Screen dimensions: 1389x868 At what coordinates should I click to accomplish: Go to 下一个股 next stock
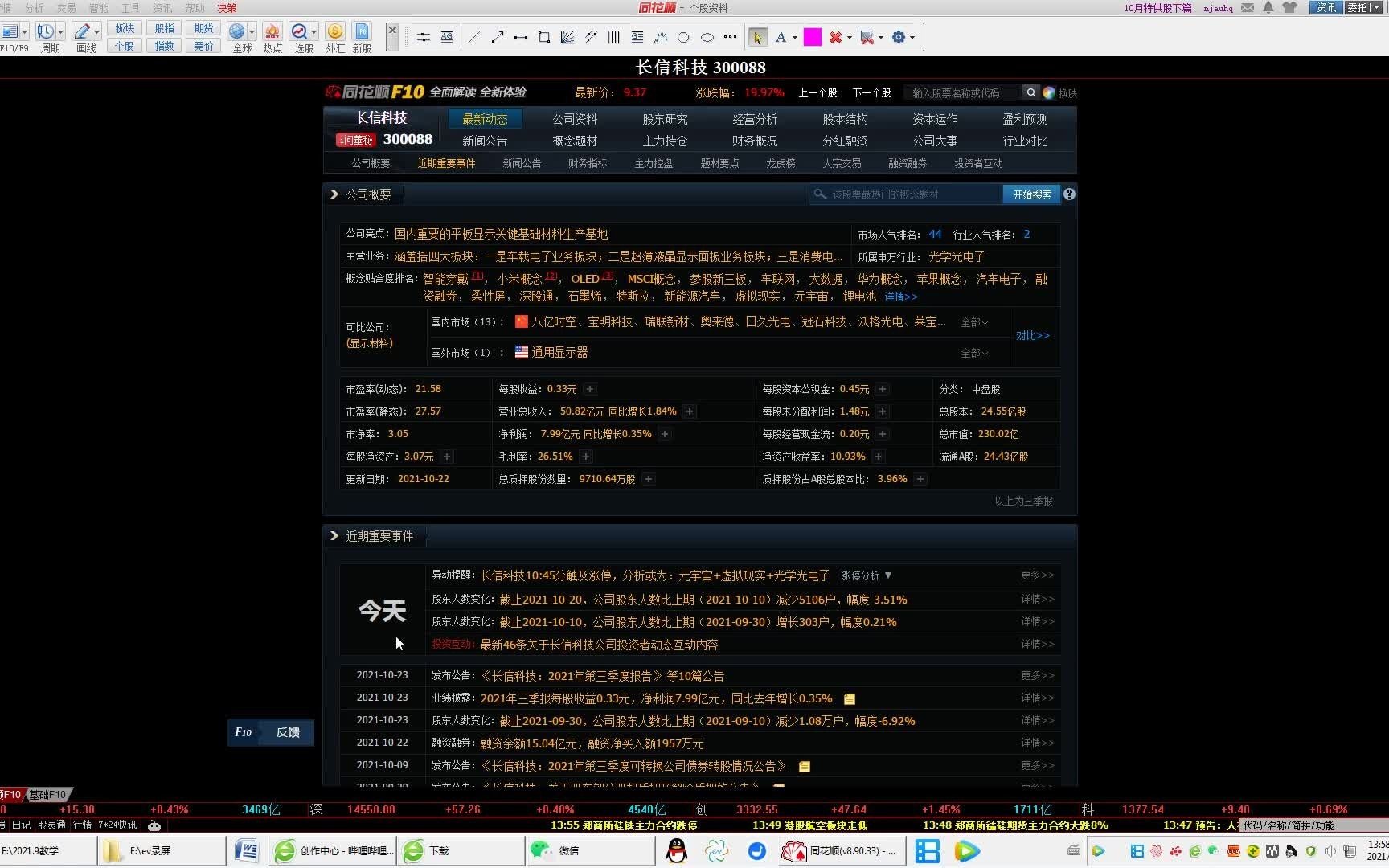tap(871, 92)
